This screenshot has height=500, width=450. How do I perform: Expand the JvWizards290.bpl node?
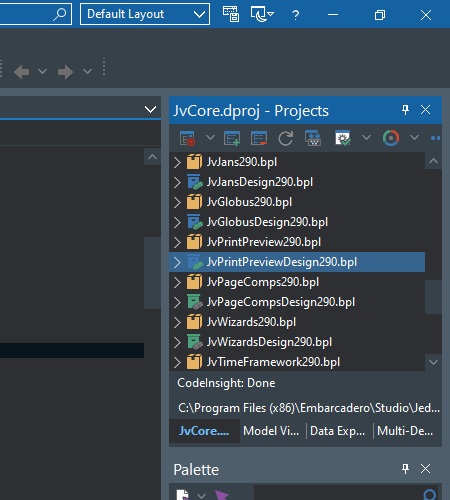[177, 322]
